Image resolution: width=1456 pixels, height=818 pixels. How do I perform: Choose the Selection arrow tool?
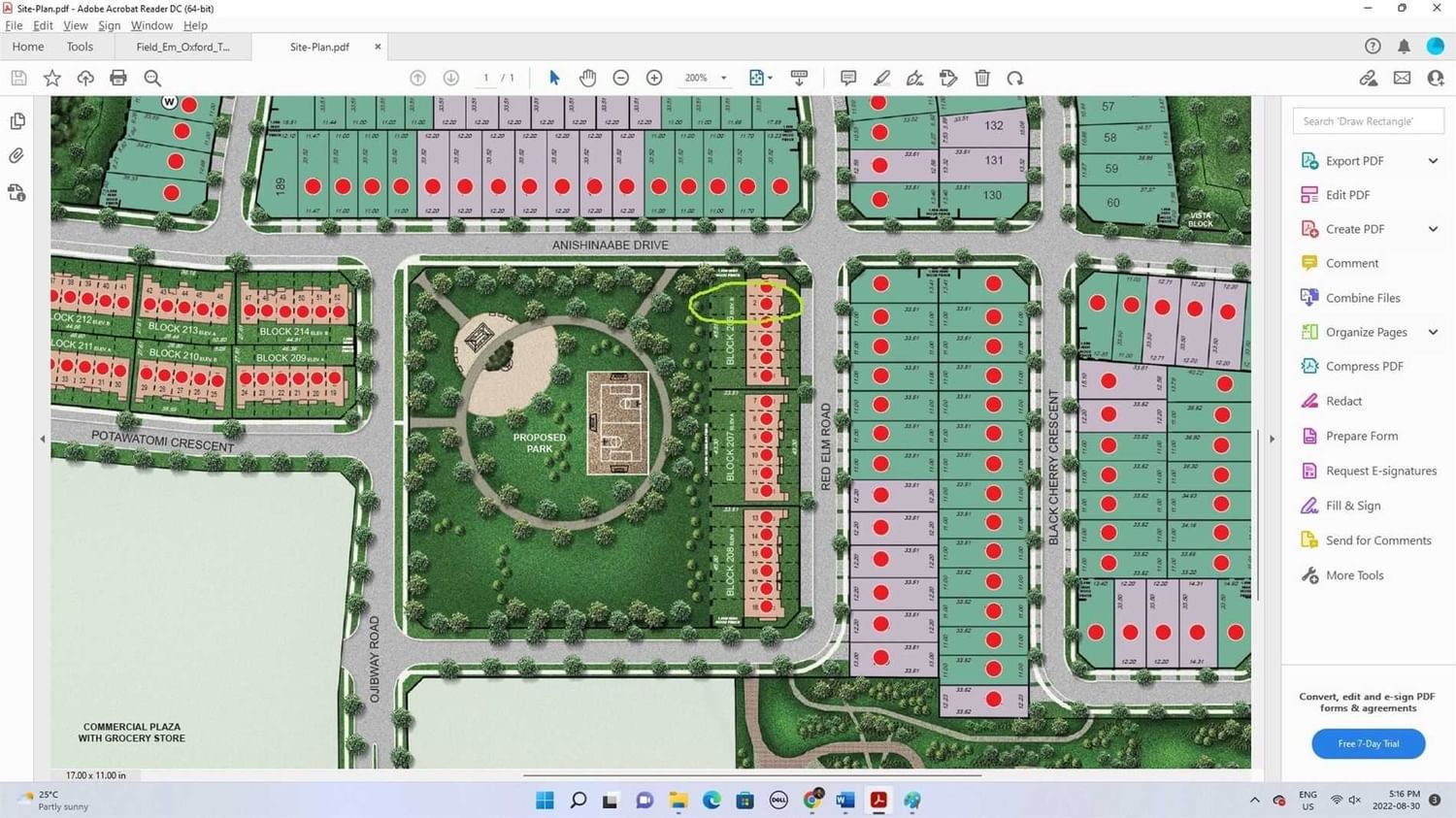[554, 78]
